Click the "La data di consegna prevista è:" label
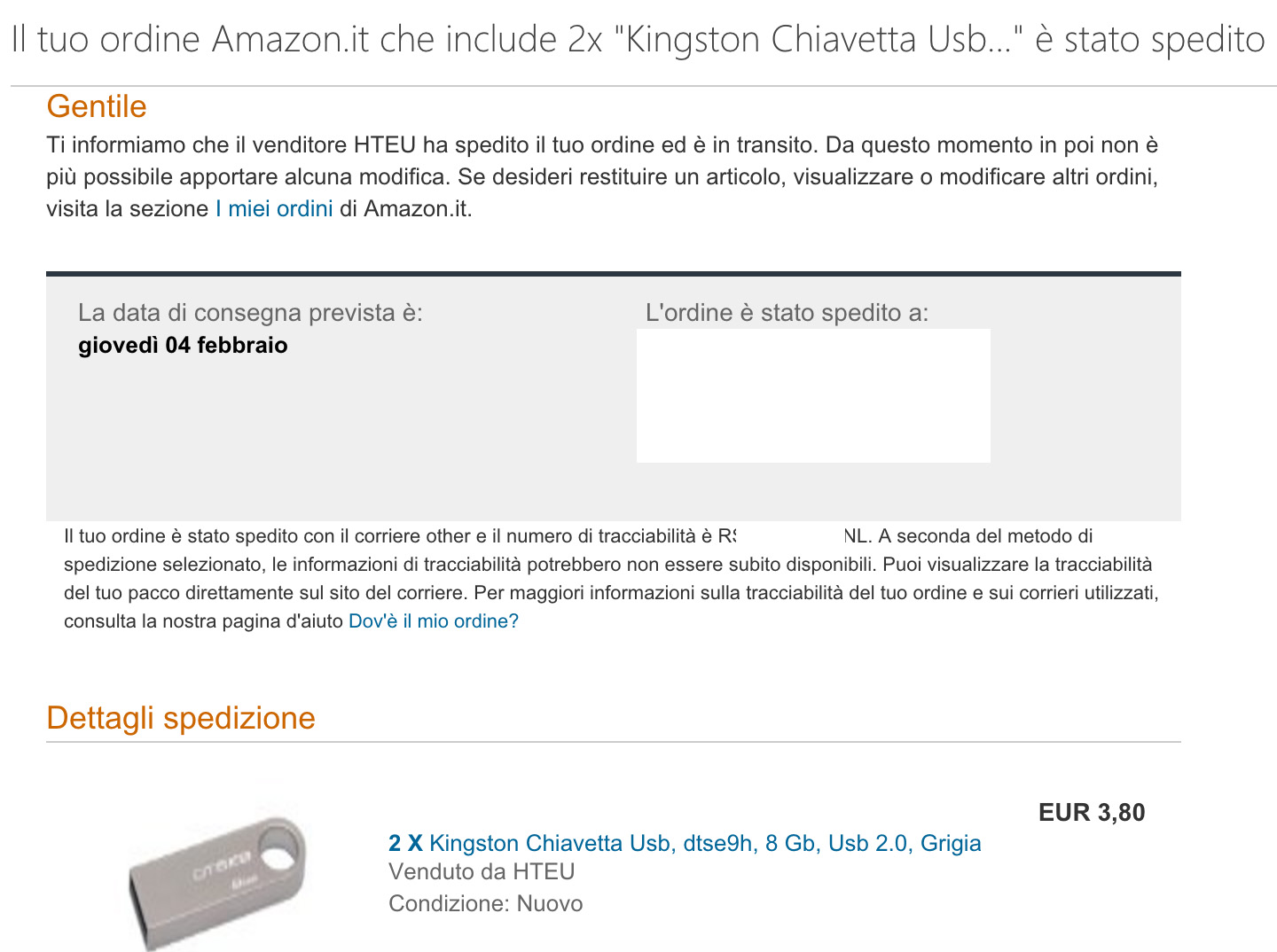This screenshot has width=1277, height=952. pos(250,313)
